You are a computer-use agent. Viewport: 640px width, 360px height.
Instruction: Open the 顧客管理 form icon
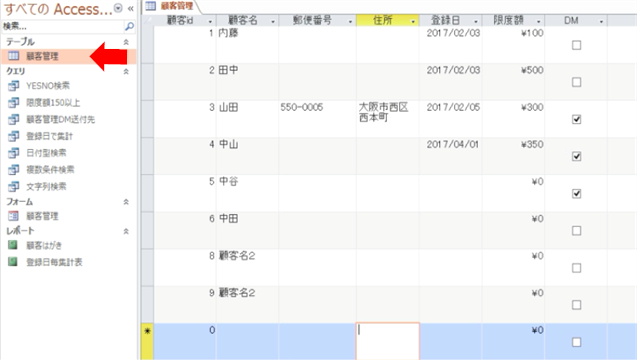(13, 216)
